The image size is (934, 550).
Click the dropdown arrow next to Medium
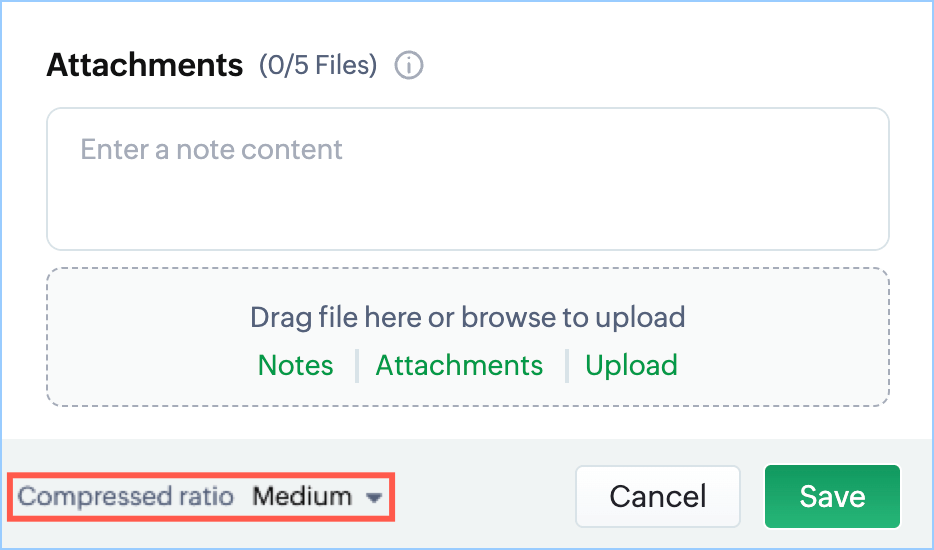(x=375, y=497)
